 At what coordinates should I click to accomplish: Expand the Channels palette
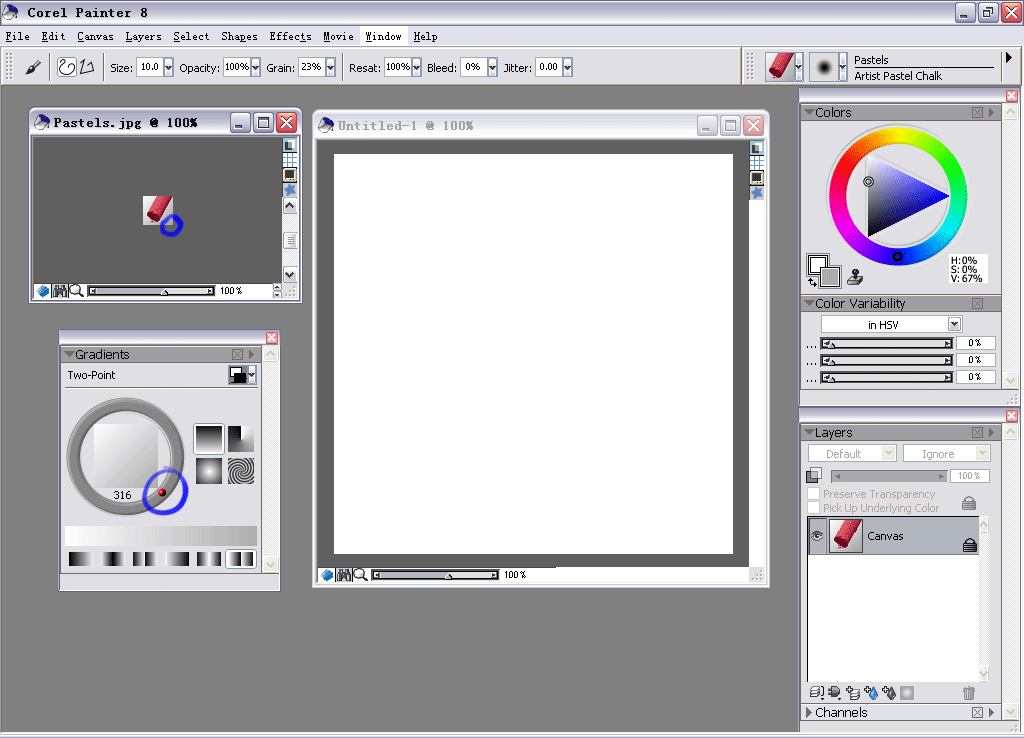coord(809,712)
